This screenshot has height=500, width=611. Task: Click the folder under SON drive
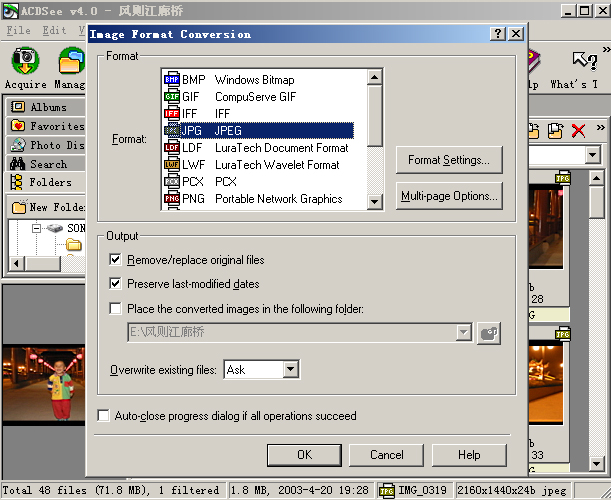74,245
